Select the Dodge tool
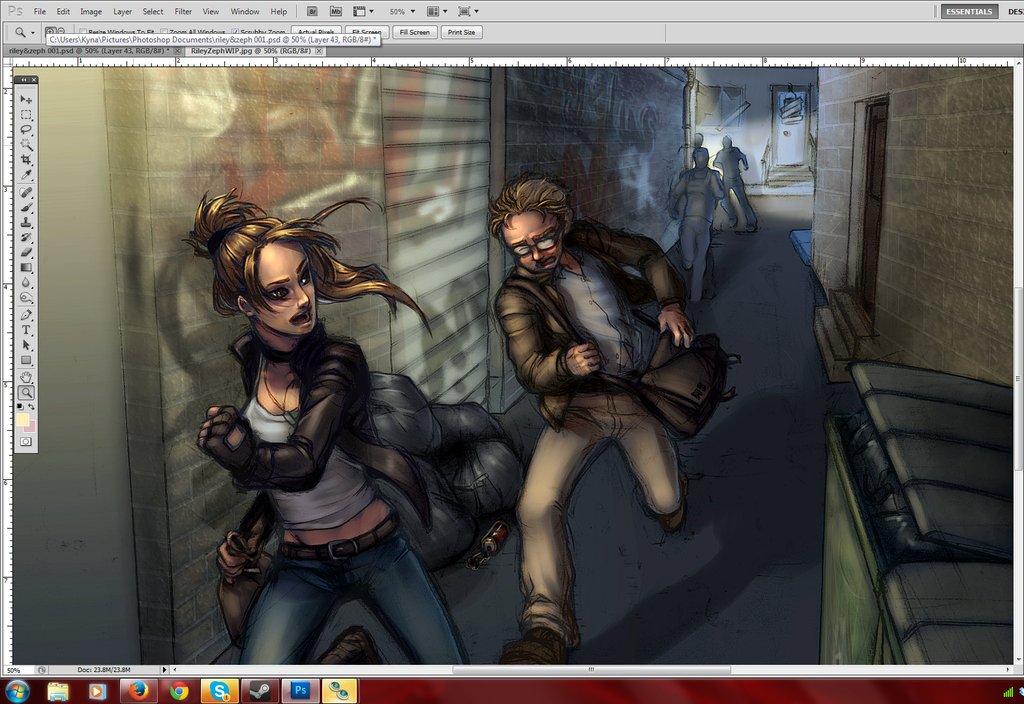This screenshot has width=1024, height=704. click(x=26, y=297)
